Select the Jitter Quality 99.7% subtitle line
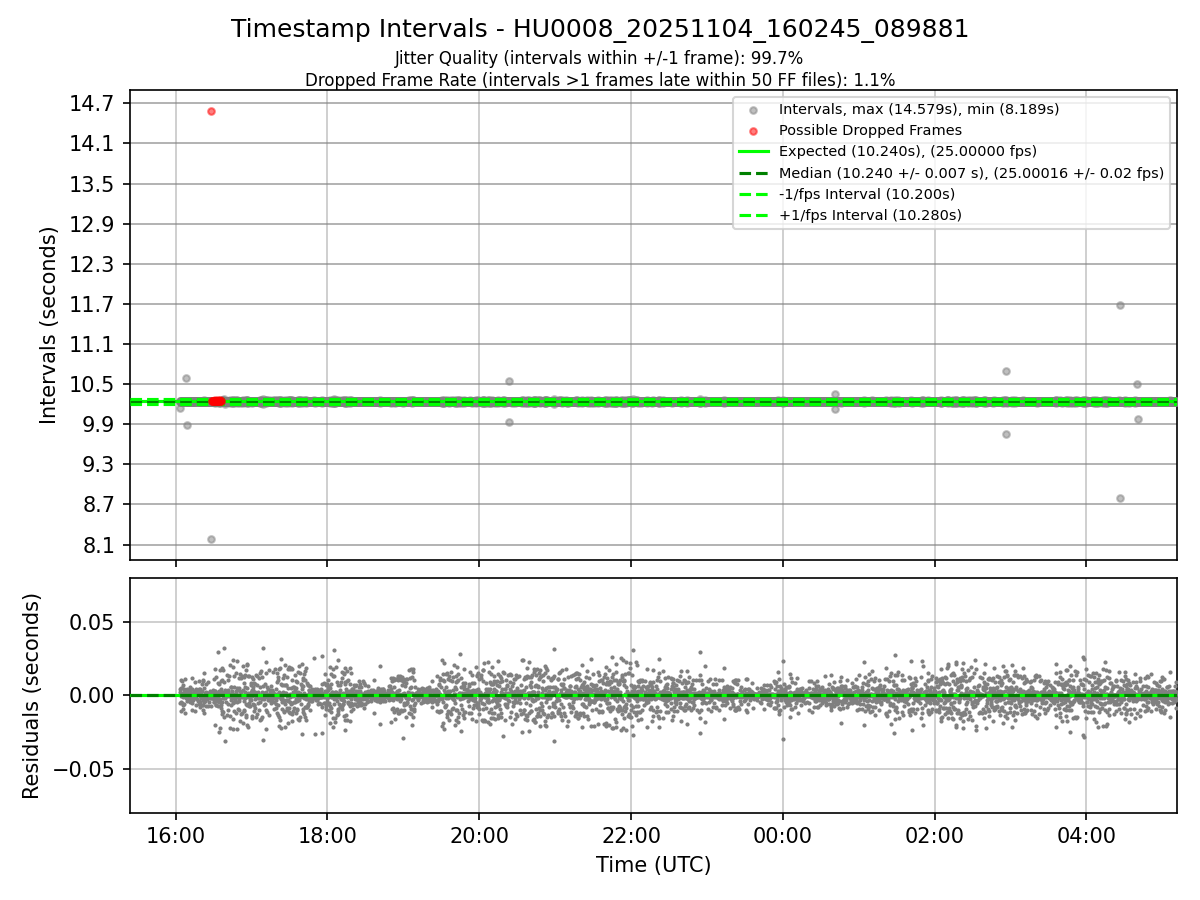1200x900 pixels. click(599, 58)
